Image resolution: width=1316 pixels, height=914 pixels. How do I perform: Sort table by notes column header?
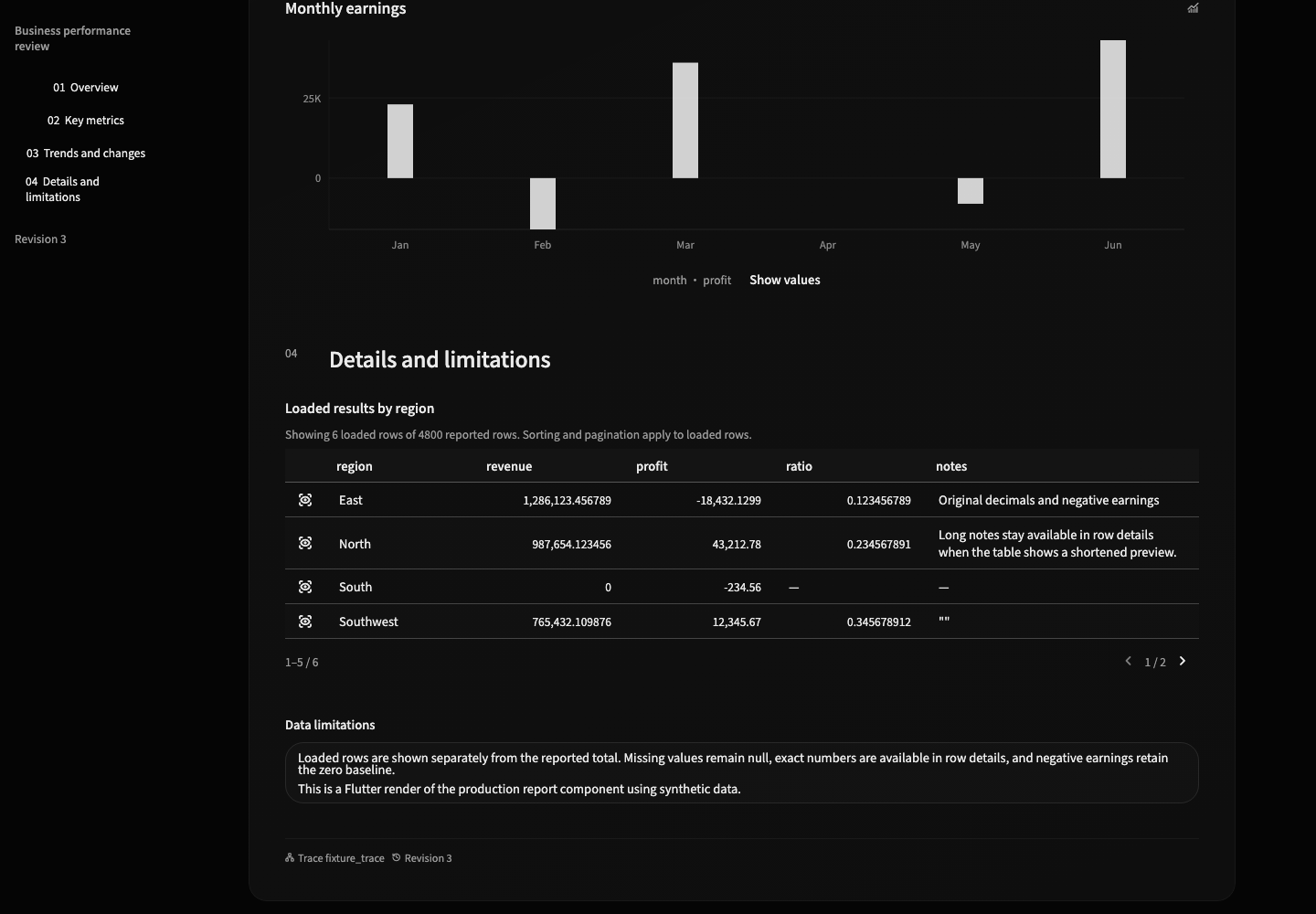(x=951, y=466)
